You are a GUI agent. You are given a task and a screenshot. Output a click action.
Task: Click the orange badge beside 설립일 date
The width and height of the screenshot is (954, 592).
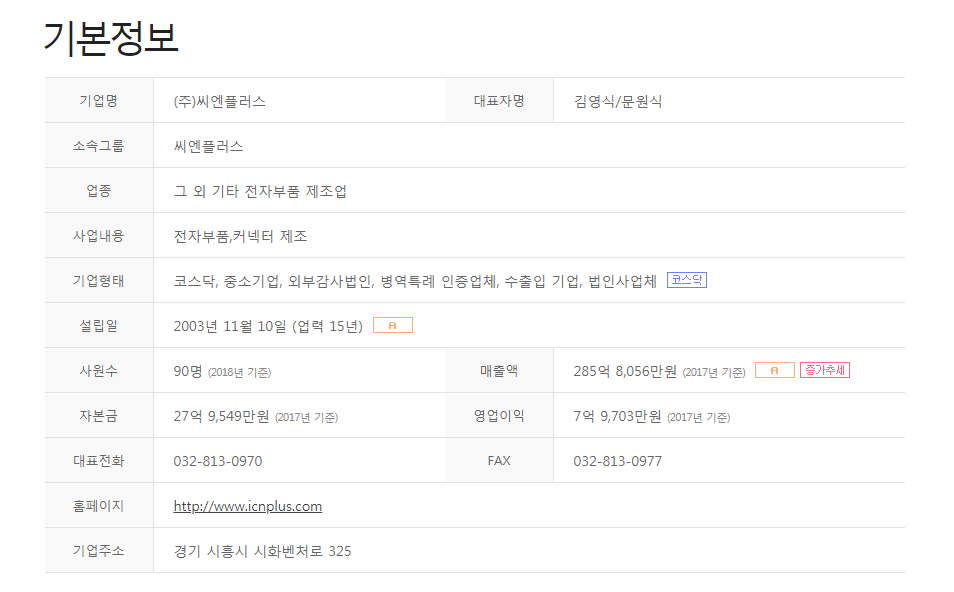click(392, 326)
